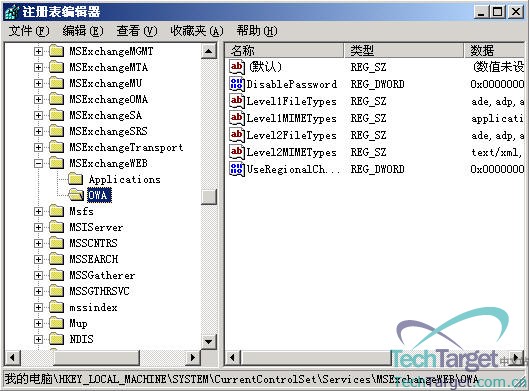Select the Applications folder icon

[76, 179]
